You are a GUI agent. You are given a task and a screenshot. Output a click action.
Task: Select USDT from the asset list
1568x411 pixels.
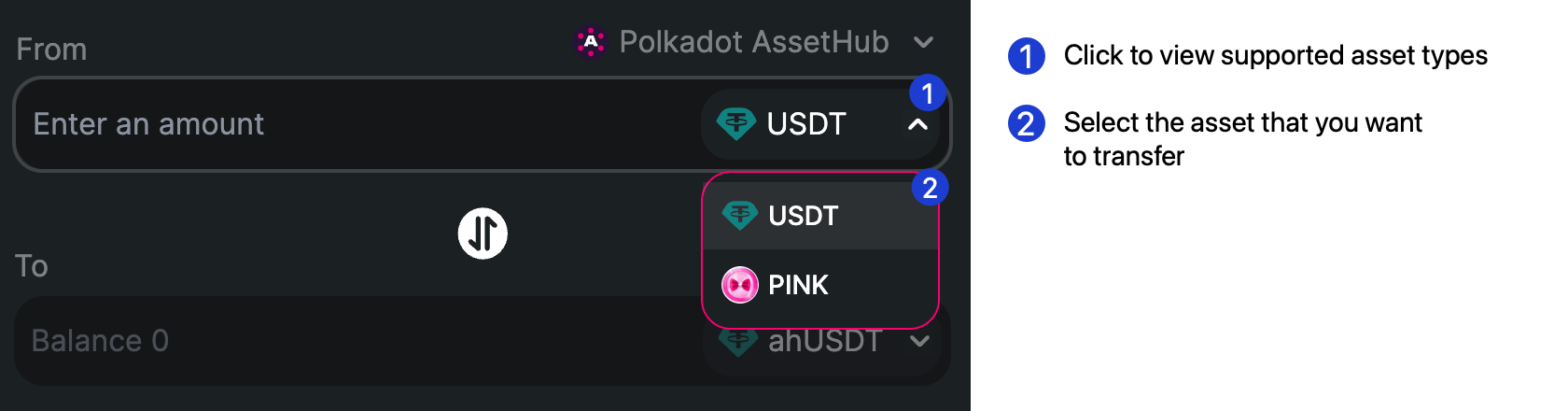pos(803,216)
